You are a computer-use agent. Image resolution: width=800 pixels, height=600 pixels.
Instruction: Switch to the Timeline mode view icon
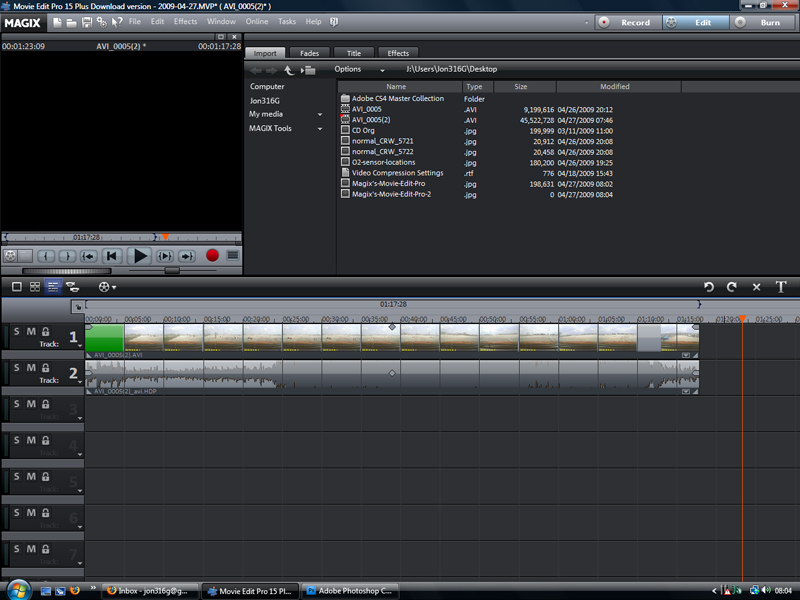(x=53, y=287)
